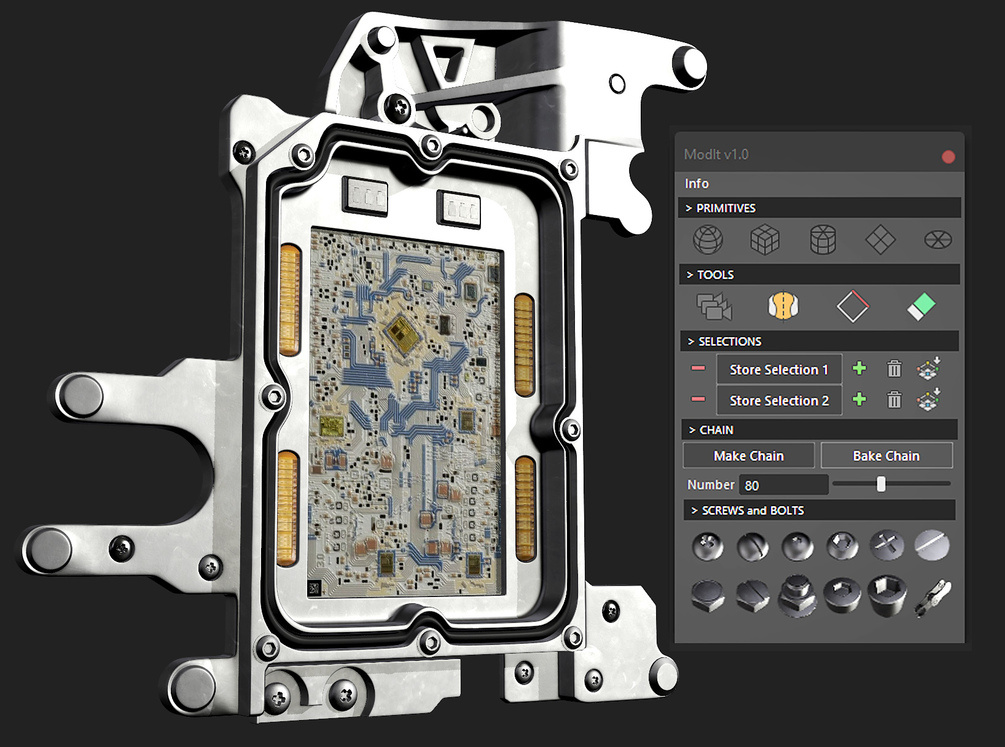Click the chain Number slider handle
Image resolution: width=1005 pixels, height=747 pixels.
(881, 485)
